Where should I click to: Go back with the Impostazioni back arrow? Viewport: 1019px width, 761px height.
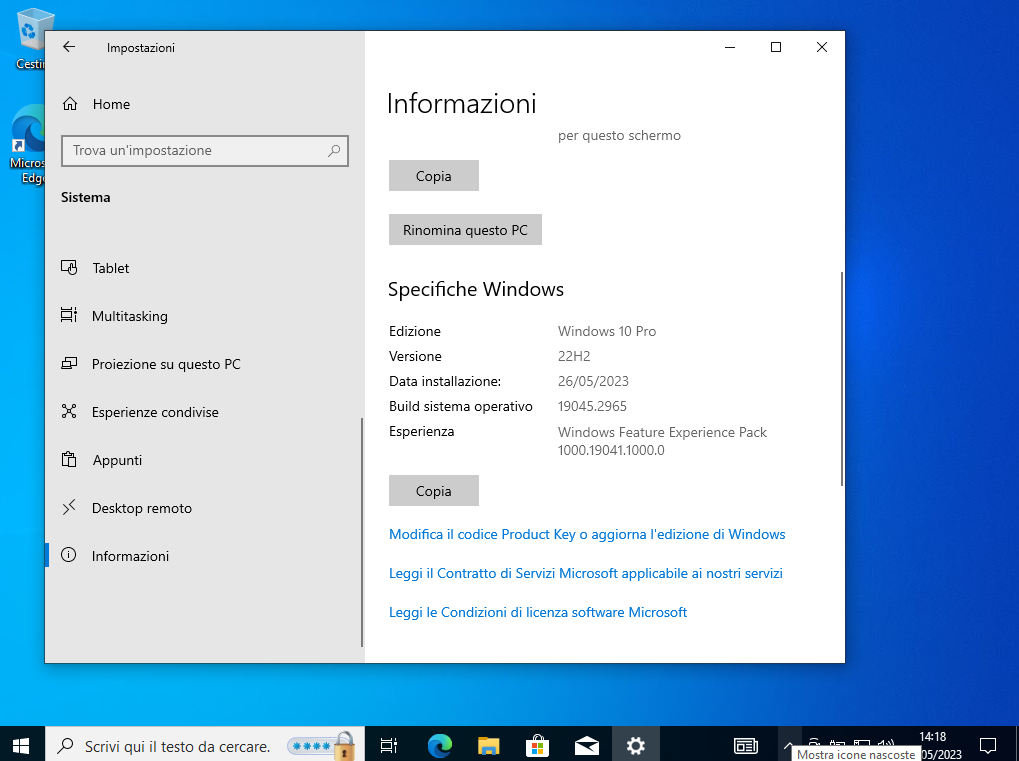point(69,47)
